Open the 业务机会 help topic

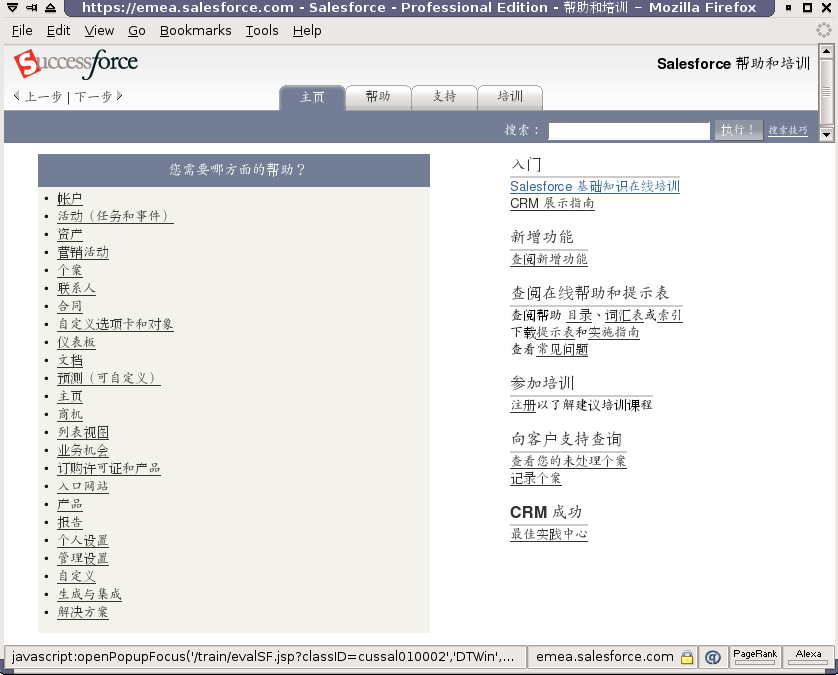coord(83,450)
